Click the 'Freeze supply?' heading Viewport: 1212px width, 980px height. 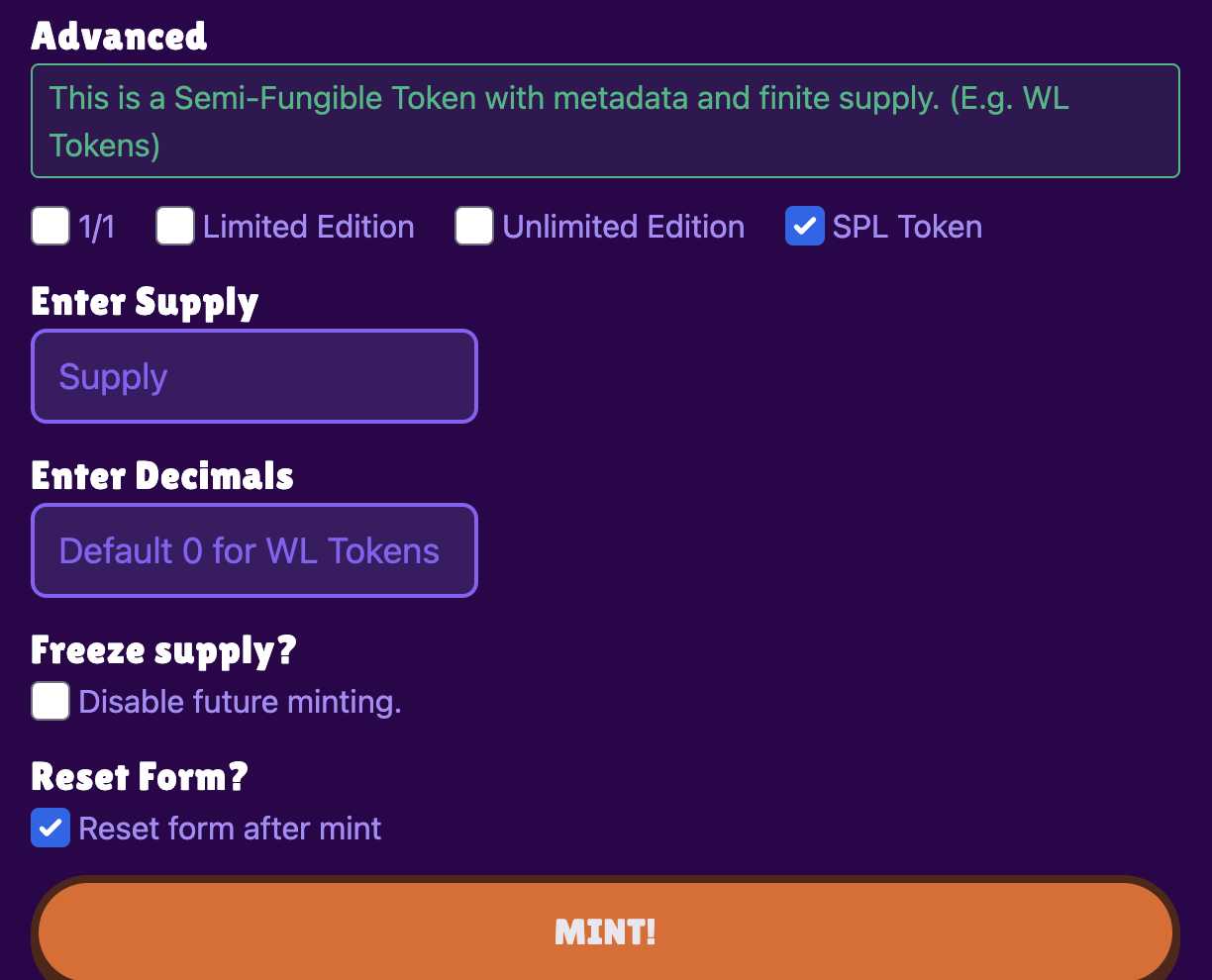pos(164,650)
